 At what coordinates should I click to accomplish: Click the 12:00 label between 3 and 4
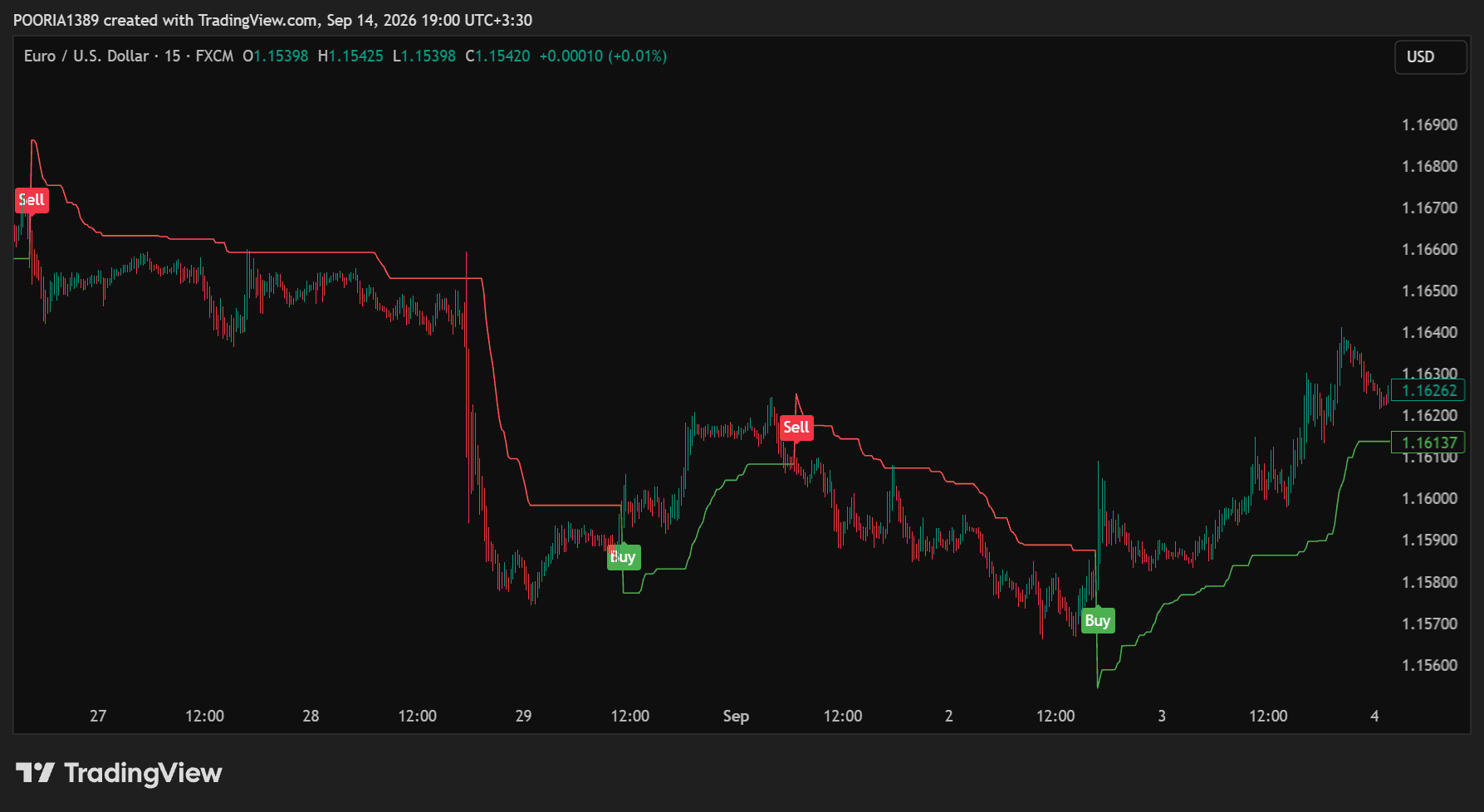[1268, 716]
